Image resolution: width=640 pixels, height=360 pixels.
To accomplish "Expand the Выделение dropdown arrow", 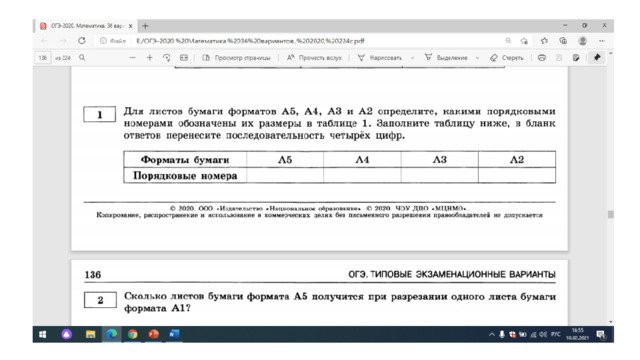I will 478,58.
